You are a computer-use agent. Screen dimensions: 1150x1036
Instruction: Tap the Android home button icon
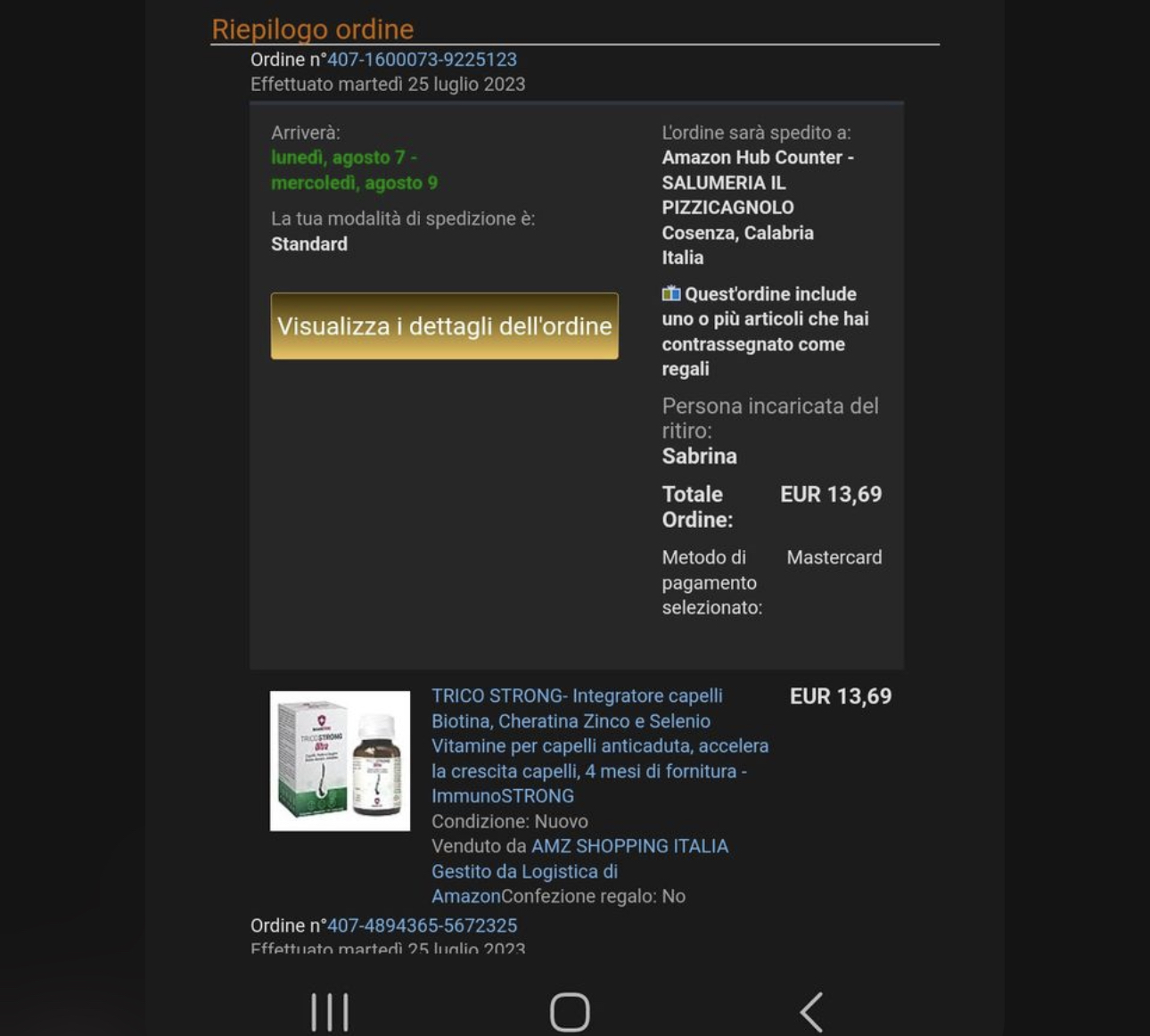[x=570, y=1012]
